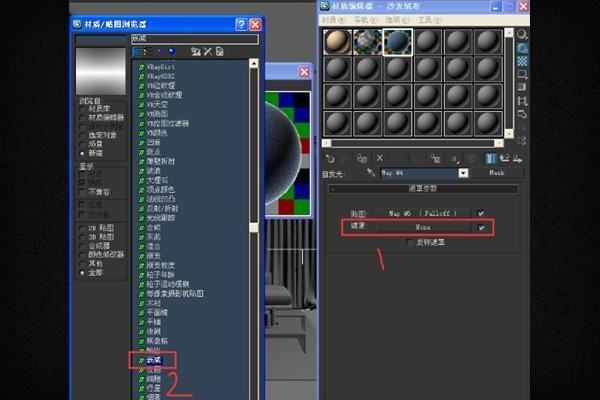Click the get material icon in editor toolbar
This screenshot has height=400, width=600.
point(330,158)
